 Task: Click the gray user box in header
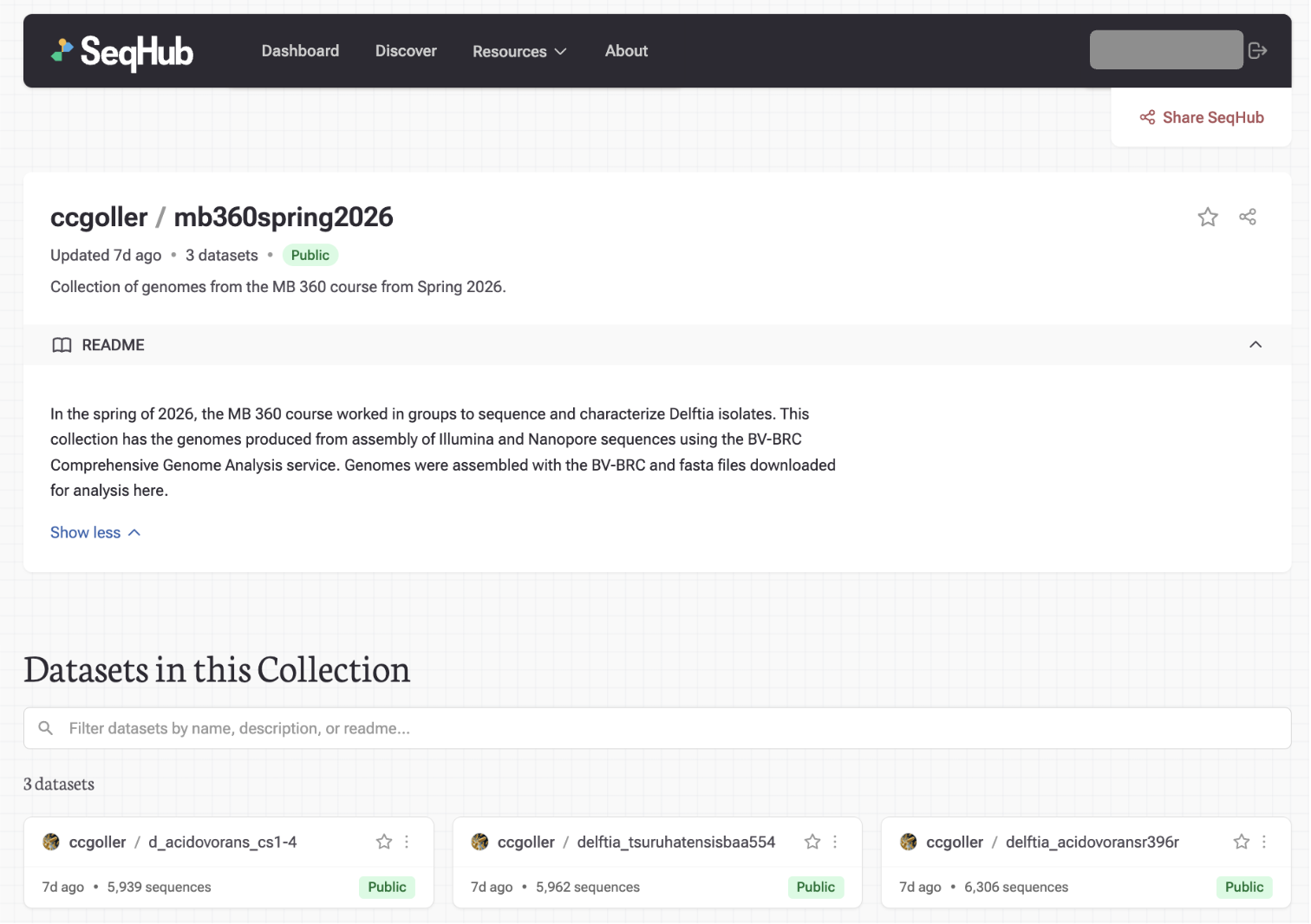[1166, 49]
